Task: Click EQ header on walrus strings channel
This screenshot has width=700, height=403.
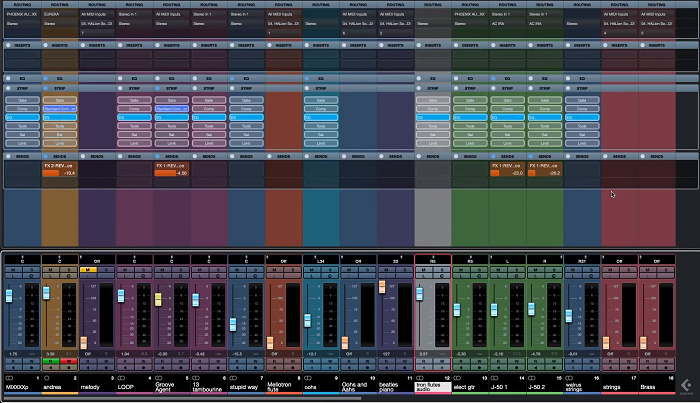Action: point(582,78)
